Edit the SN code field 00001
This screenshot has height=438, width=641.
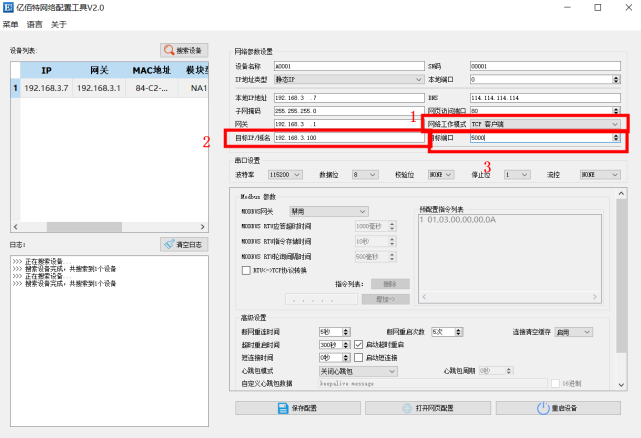coord(545,66)
